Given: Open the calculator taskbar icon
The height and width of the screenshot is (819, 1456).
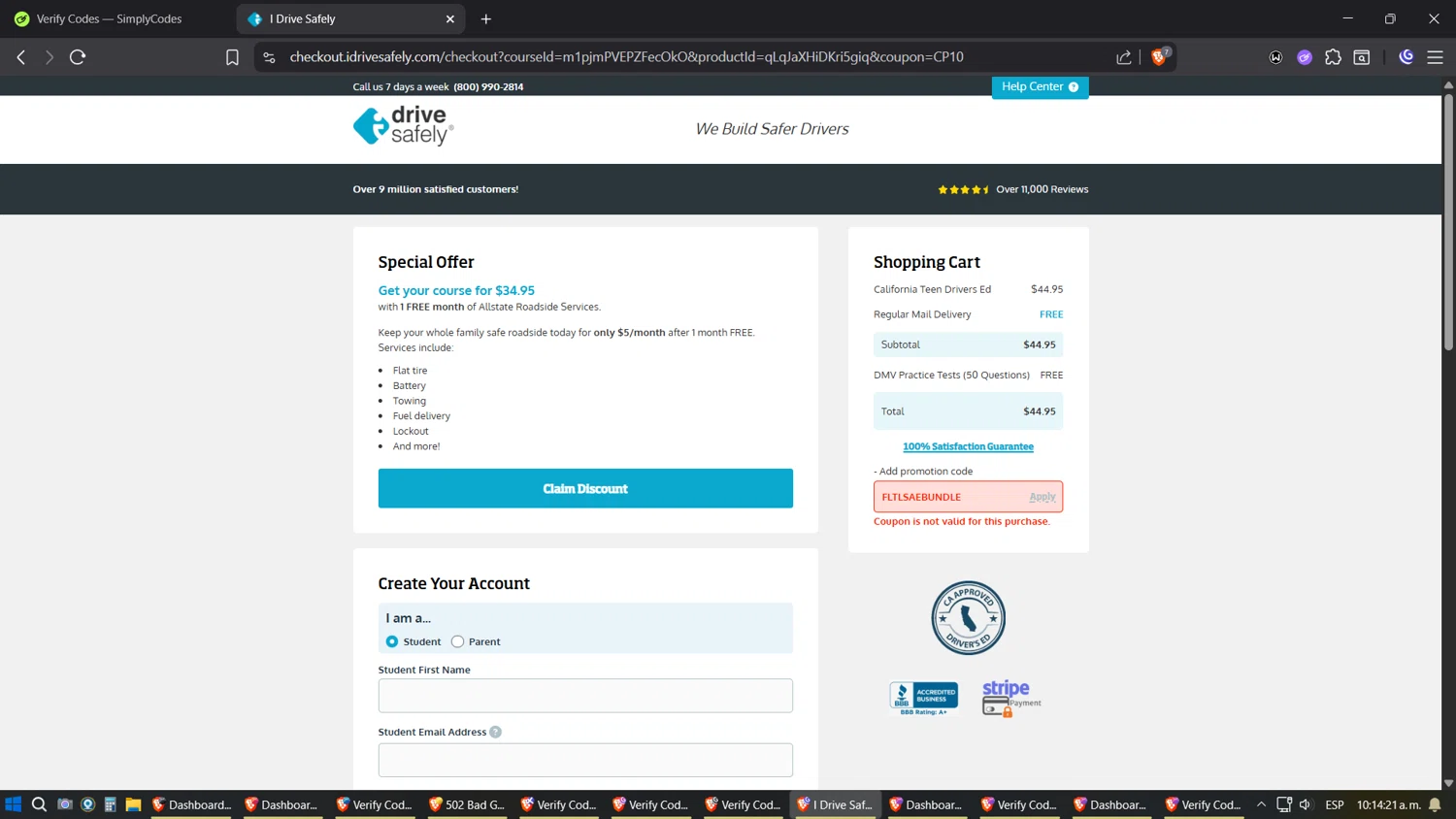Looking at the screenshot, I should [x=111, y=804].
